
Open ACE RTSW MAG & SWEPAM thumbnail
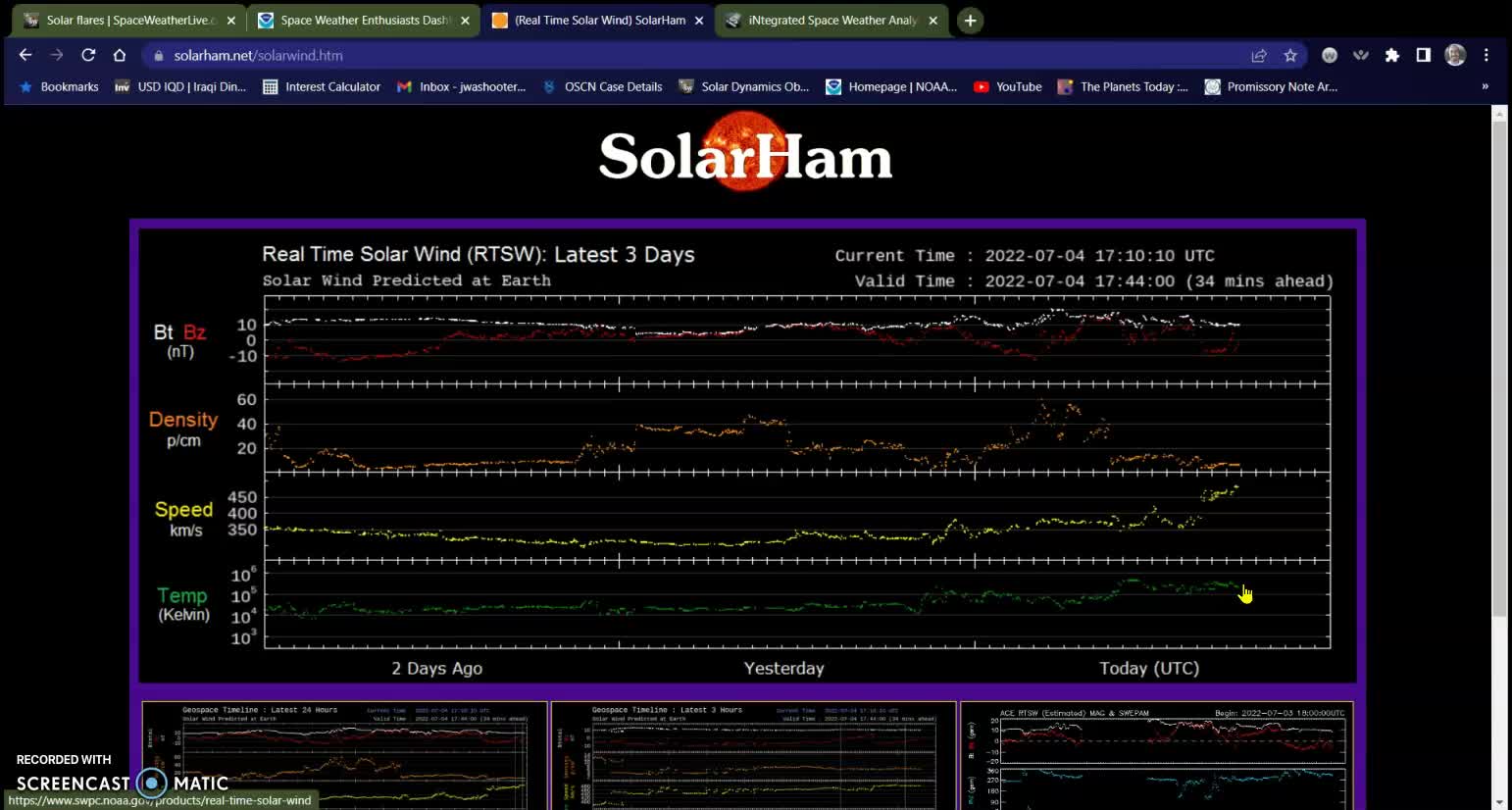(x=1157, y=755)
